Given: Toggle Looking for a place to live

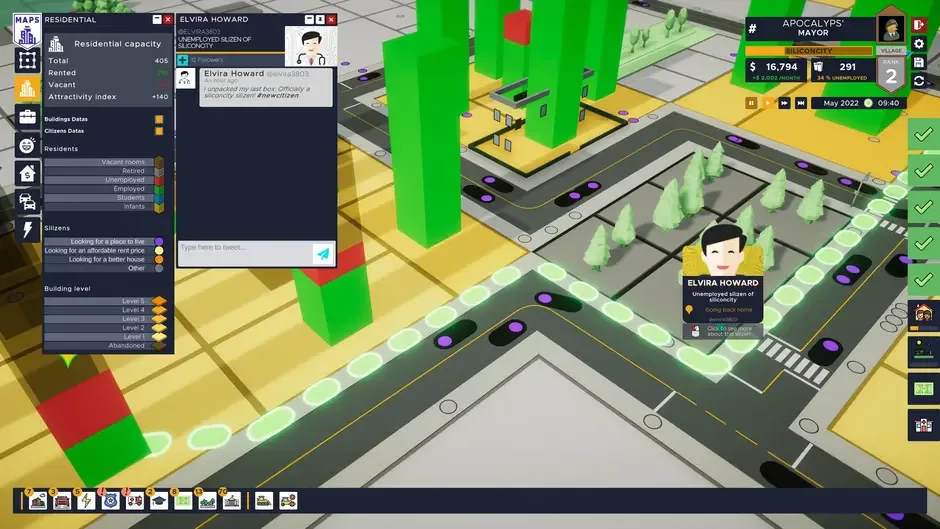Looking at the screenshot, I should (104, 242).
